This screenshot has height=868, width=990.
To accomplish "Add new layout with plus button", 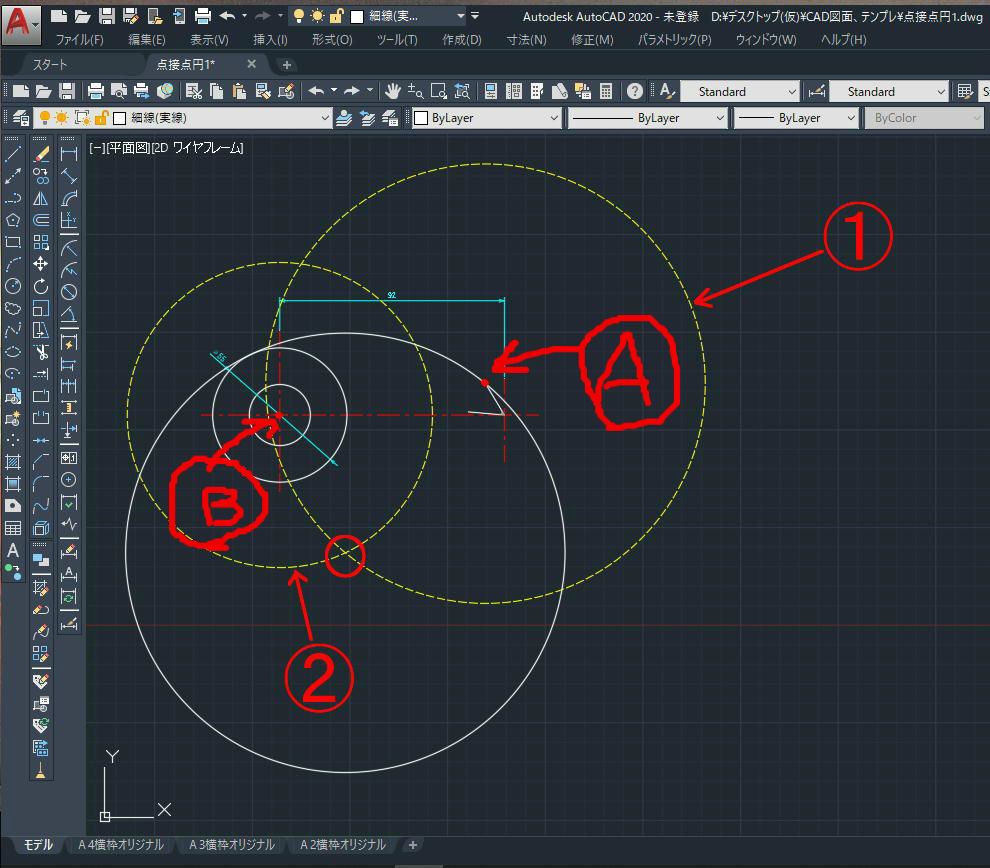I will coord(413,845).
